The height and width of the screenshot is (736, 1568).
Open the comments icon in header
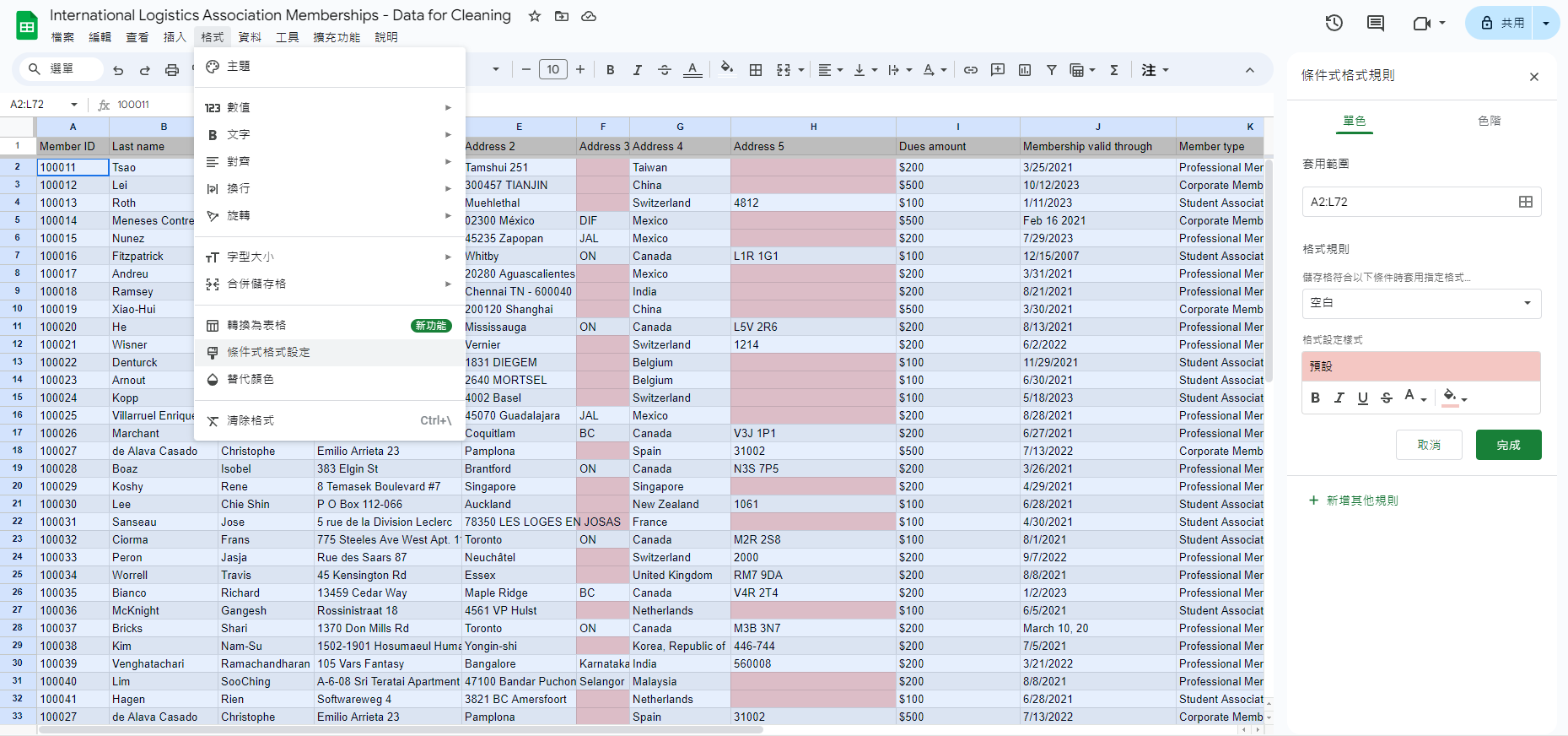click(1376, 24)
